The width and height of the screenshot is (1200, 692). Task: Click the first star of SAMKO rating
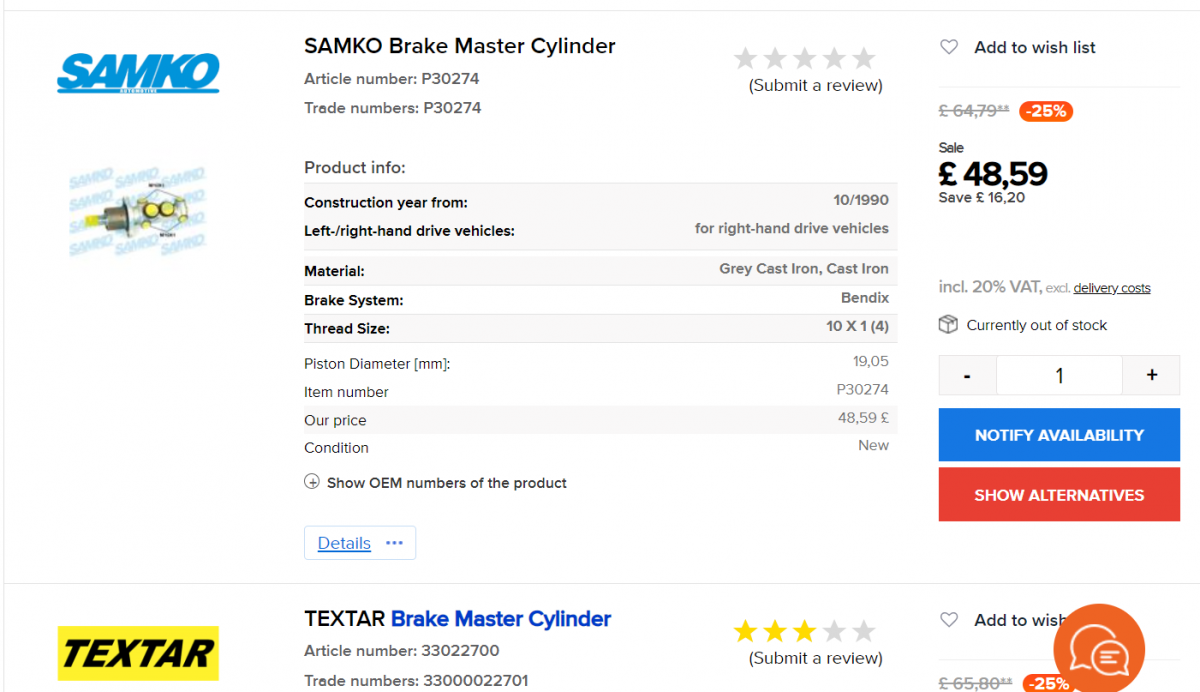tap(745, 58)
